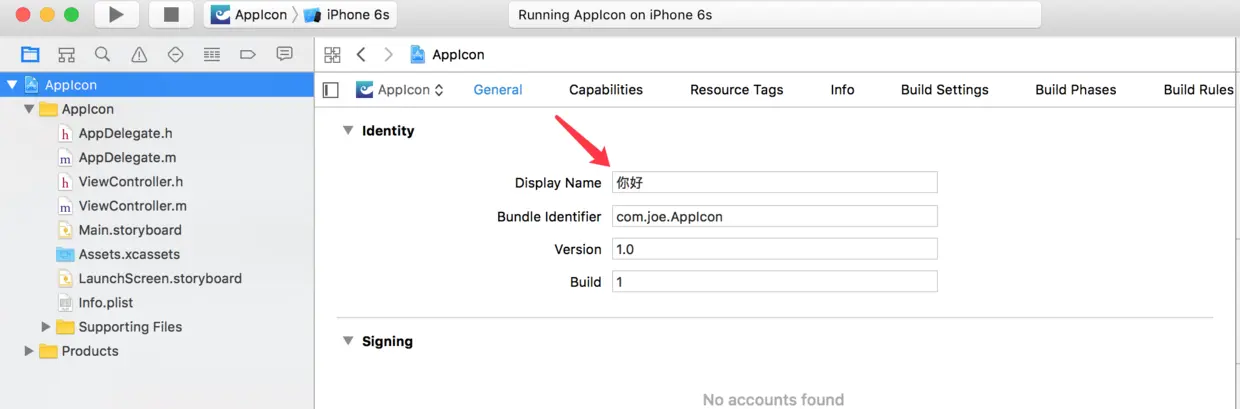The height and width of the screenshot is (409, 1240).
Task: Collapse the Signing section triangle
Action: tap(347, 341)
